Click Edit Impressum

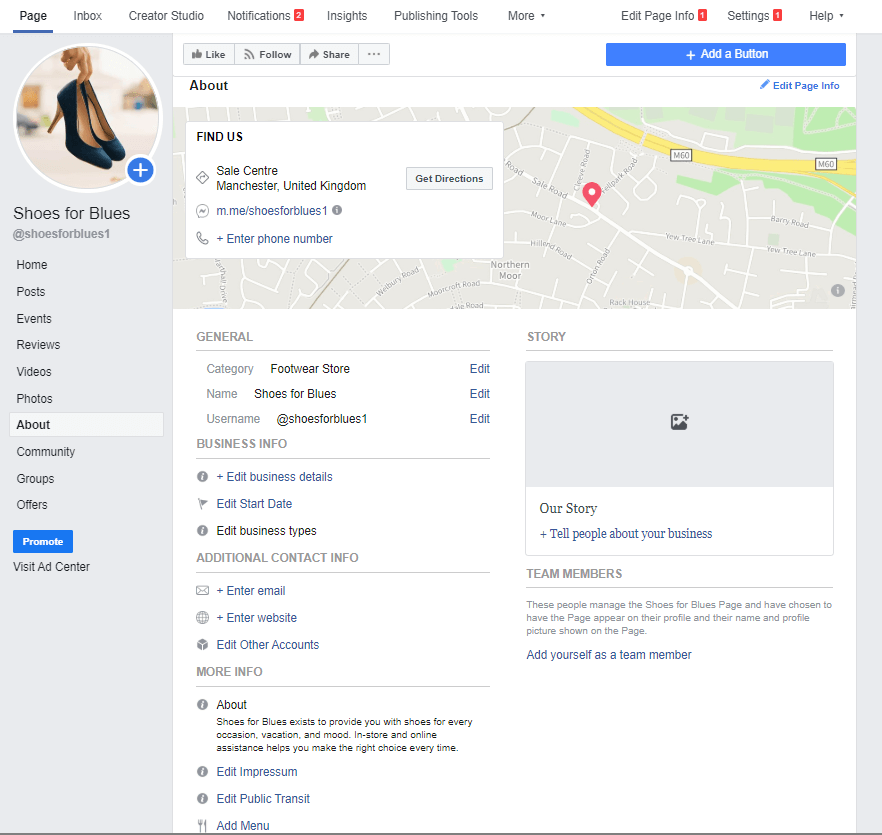point(257,771)
